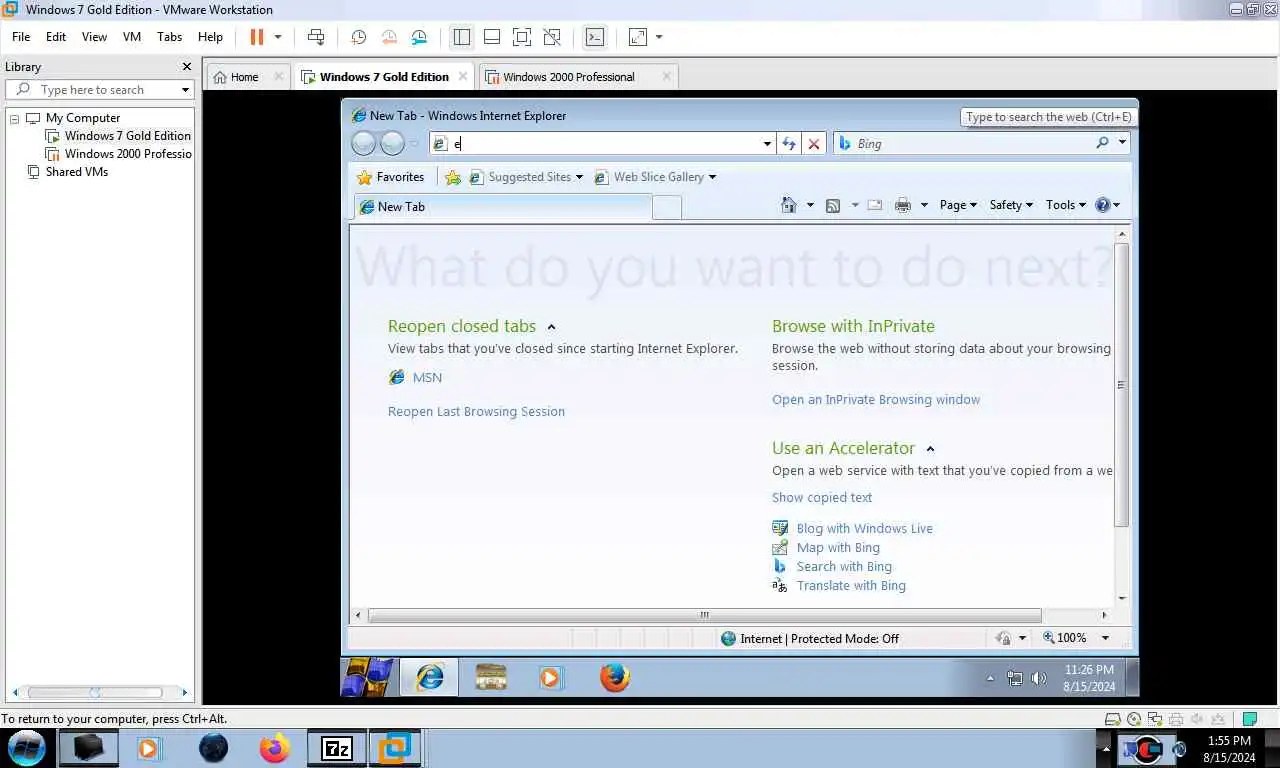Pause the running virtual machine
1280x768 pixels.
pyautogui.click(x=257, y=37)
